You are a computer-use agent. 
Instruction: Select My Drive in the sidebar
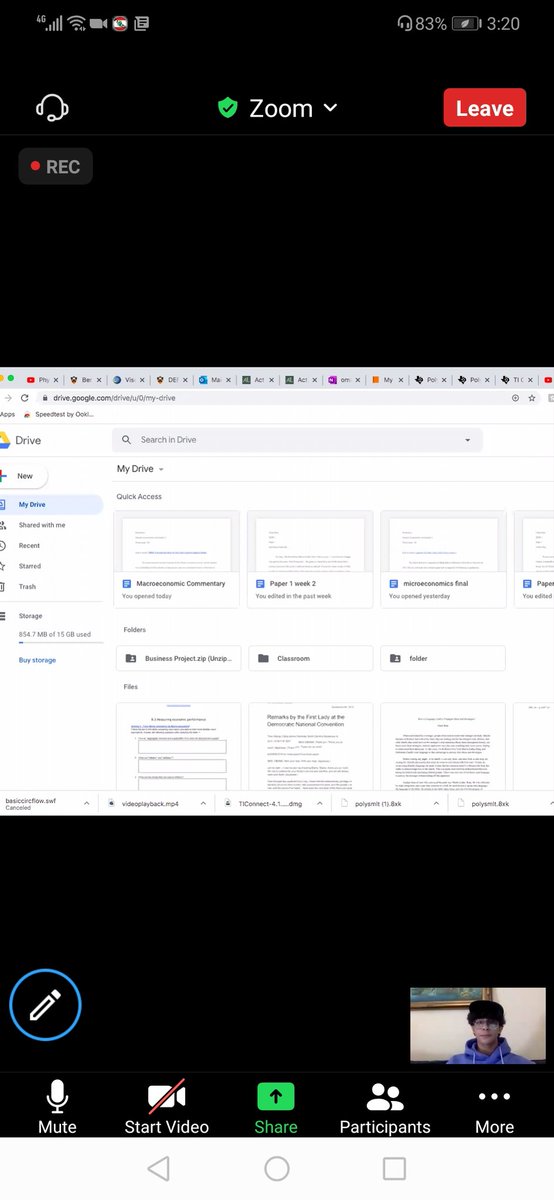(x=50, y=505)
